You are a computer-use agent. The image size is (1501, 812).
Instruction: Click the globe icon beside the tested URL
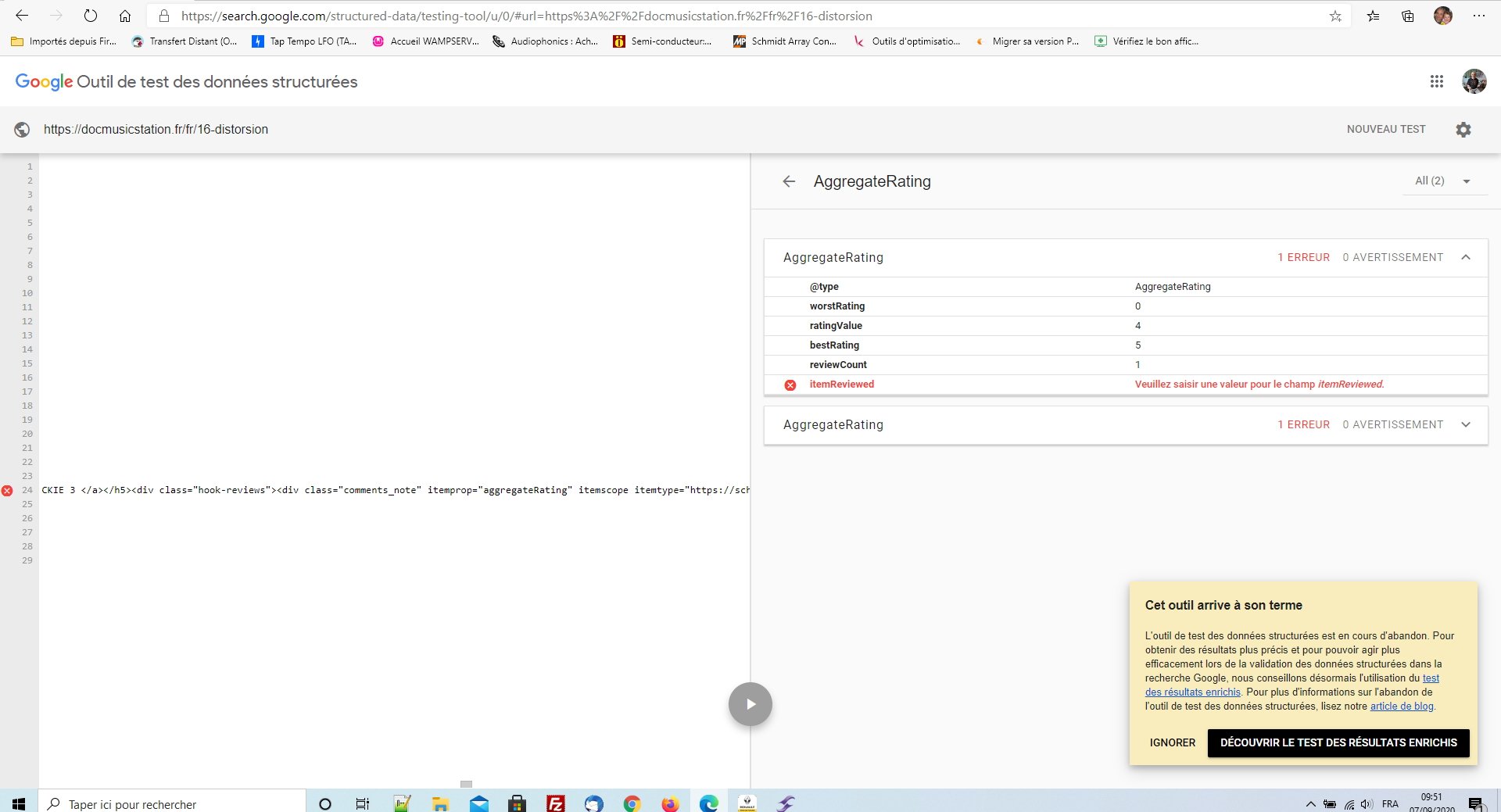[22, 130]
